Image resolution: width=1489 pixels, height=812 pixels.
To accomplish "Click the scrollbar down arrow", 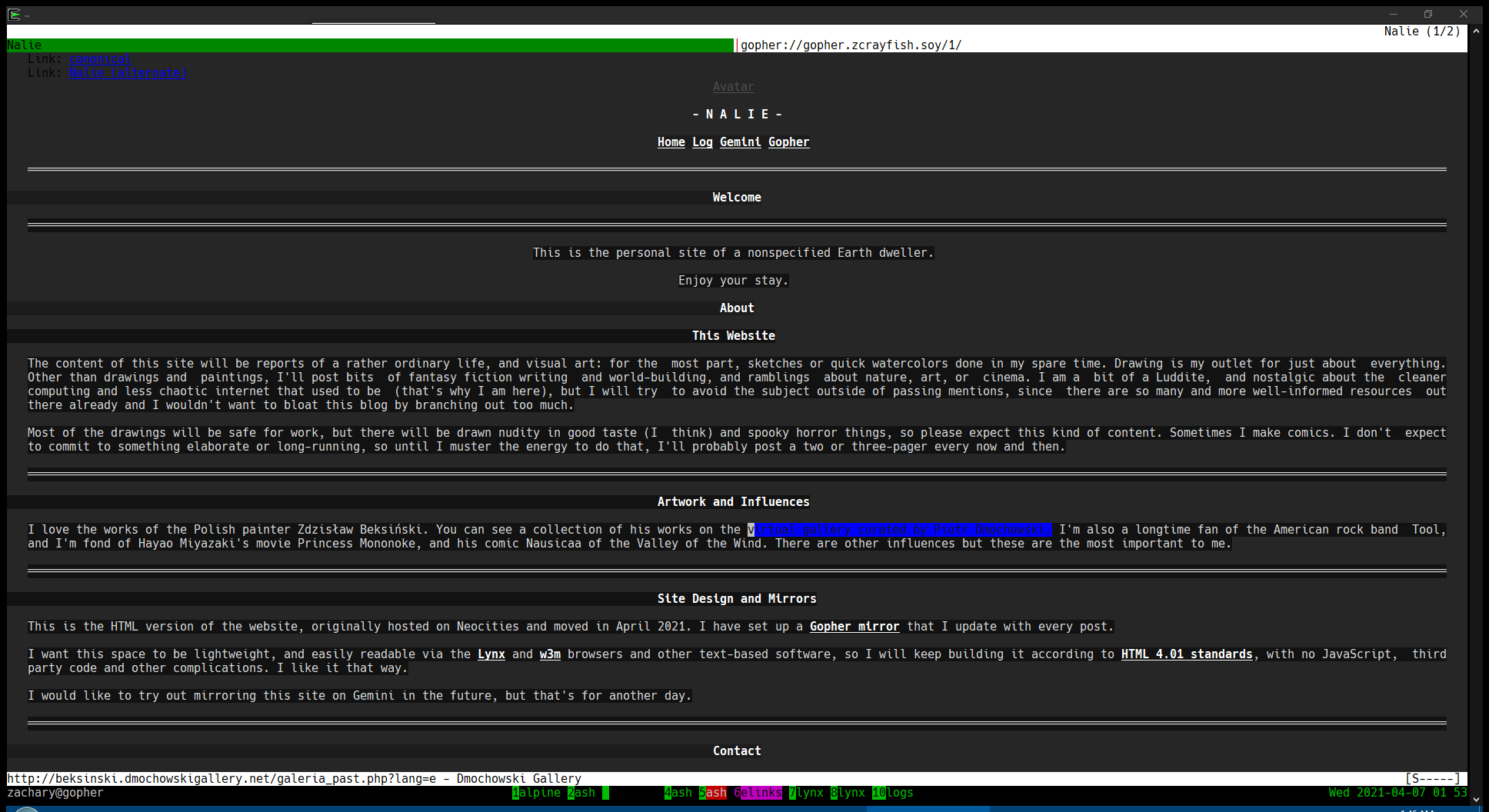I will pos(1476,800).
